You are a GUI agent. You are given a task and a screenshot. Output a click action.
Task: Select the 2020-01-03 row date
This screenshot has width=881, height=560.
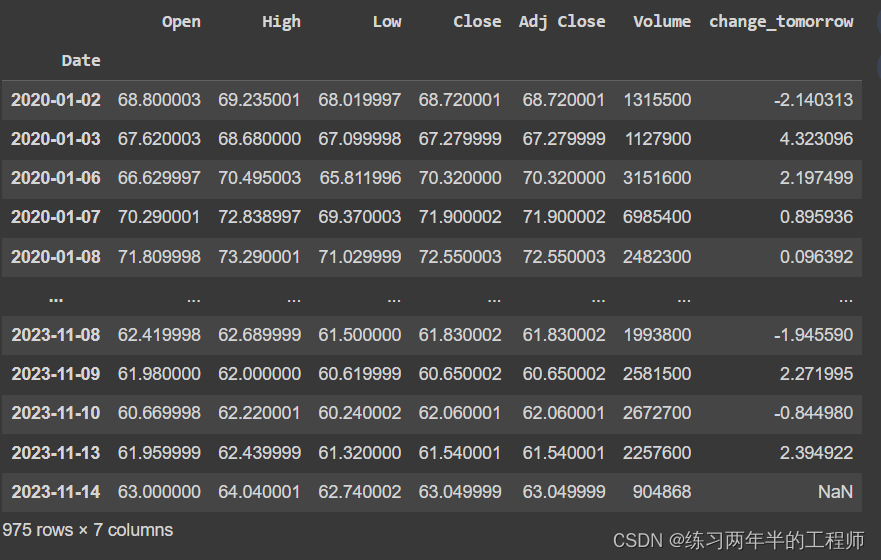[56, 139]
